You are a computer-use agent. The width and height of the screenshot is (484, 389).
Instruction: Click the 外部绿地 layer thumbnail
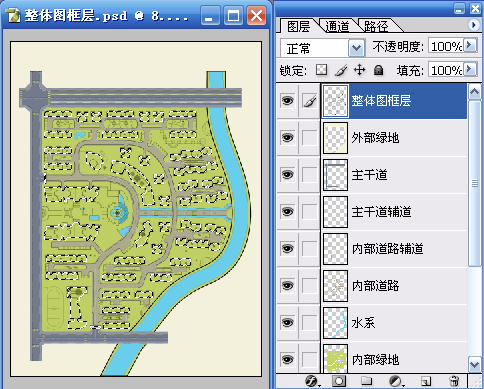tap(335, 138)
